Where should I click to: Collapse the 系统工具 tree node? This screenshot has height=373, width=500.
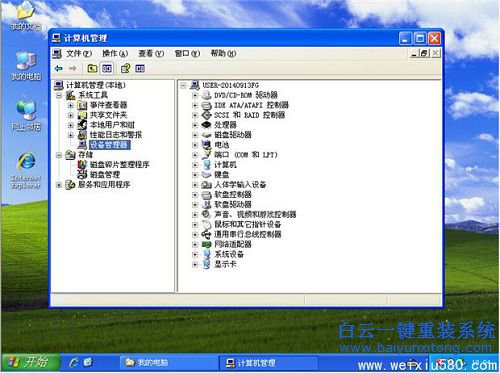click(x=59, y=95)
